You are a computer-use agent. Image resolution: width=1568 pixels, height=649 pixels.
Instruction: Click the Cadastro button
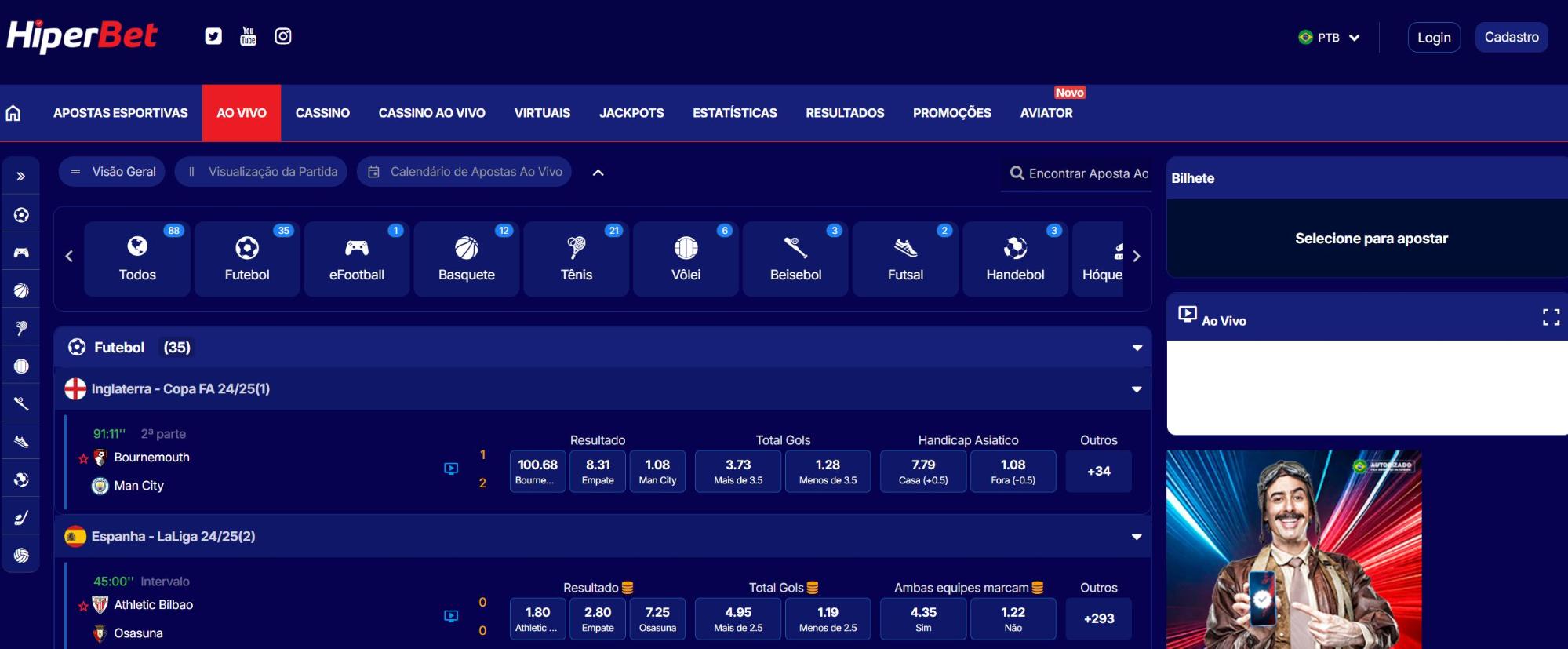(x=1511, y=38)
